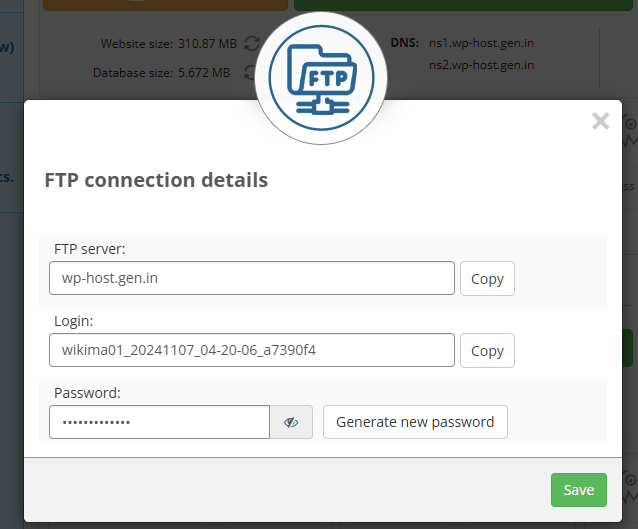Close the FTP connection details dialog

coord(601,121)
